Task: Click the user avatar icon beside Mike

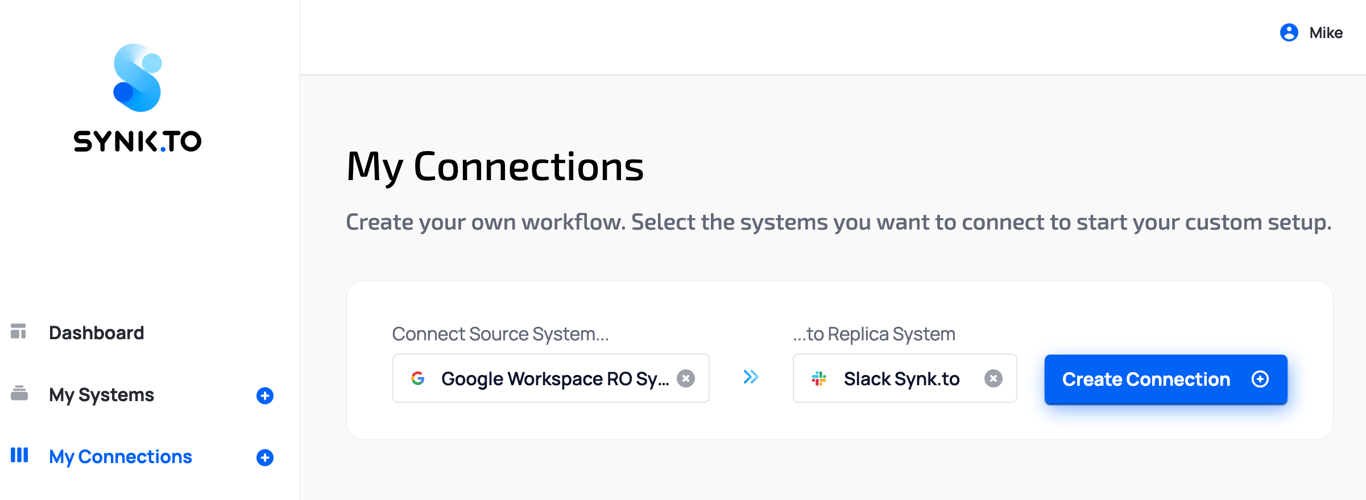Action: tap(1289, 33)
